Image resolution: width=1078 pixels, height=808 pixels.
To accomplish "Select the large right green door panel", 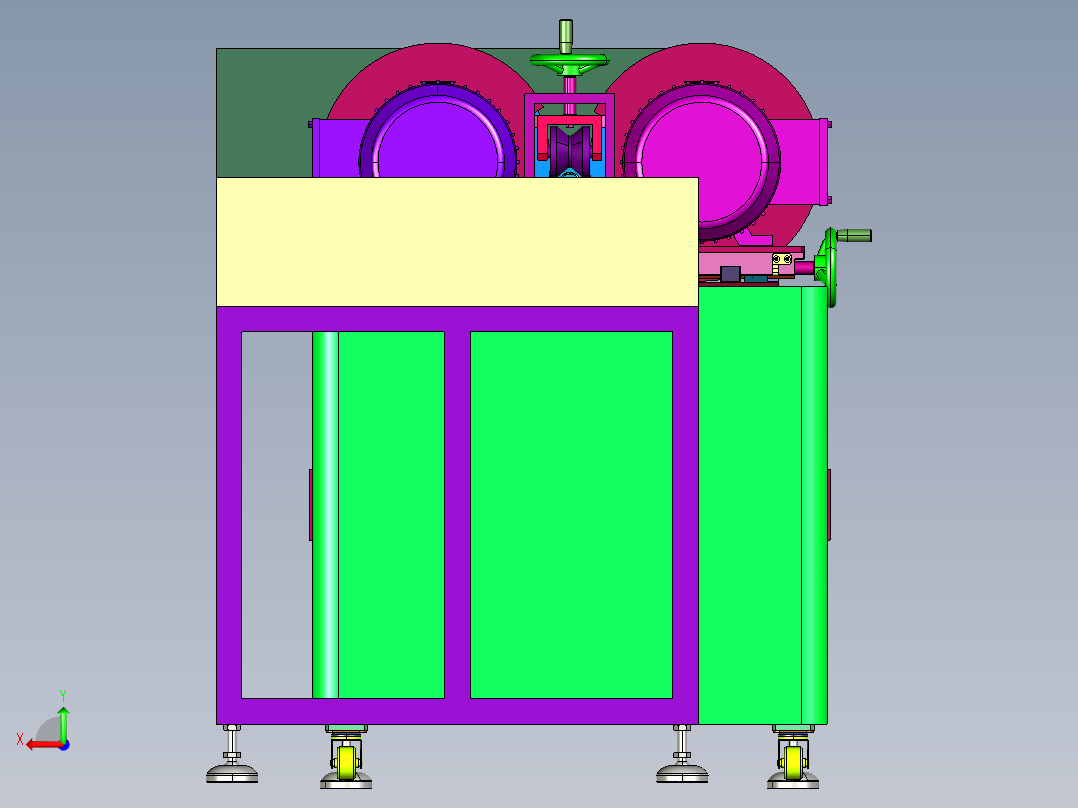I will pyautogui.click(x=571, y=515).
